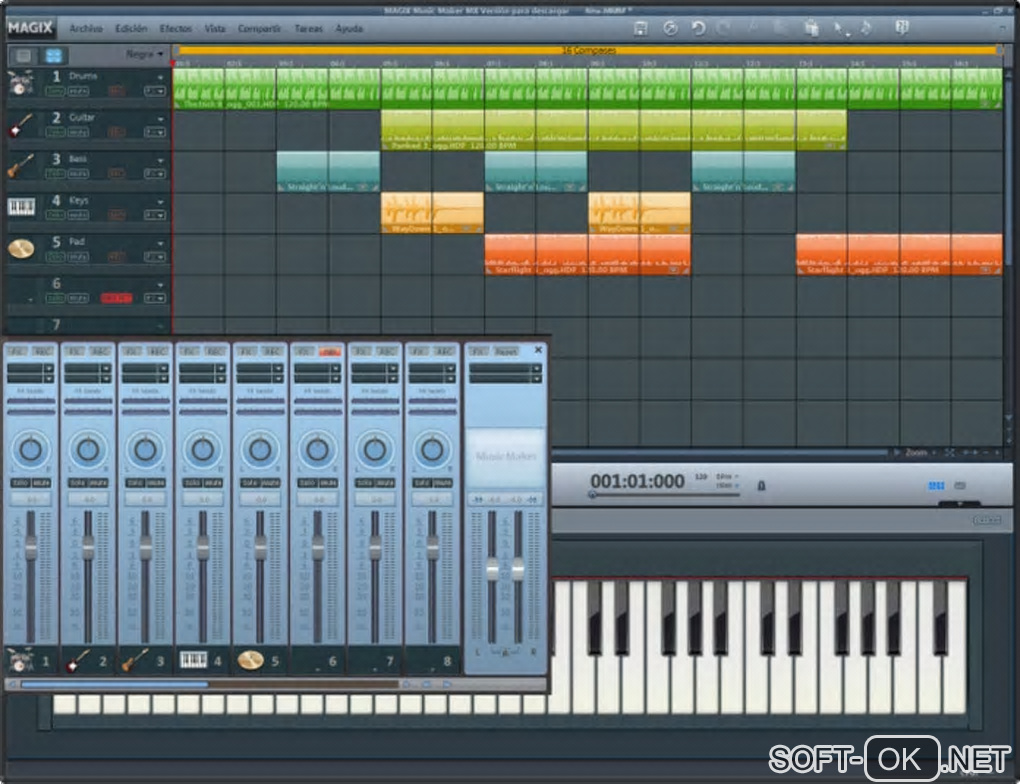Open the Compartir menu
The width and height of the screenshot is (1020, 784).
(x=259, y=29)
